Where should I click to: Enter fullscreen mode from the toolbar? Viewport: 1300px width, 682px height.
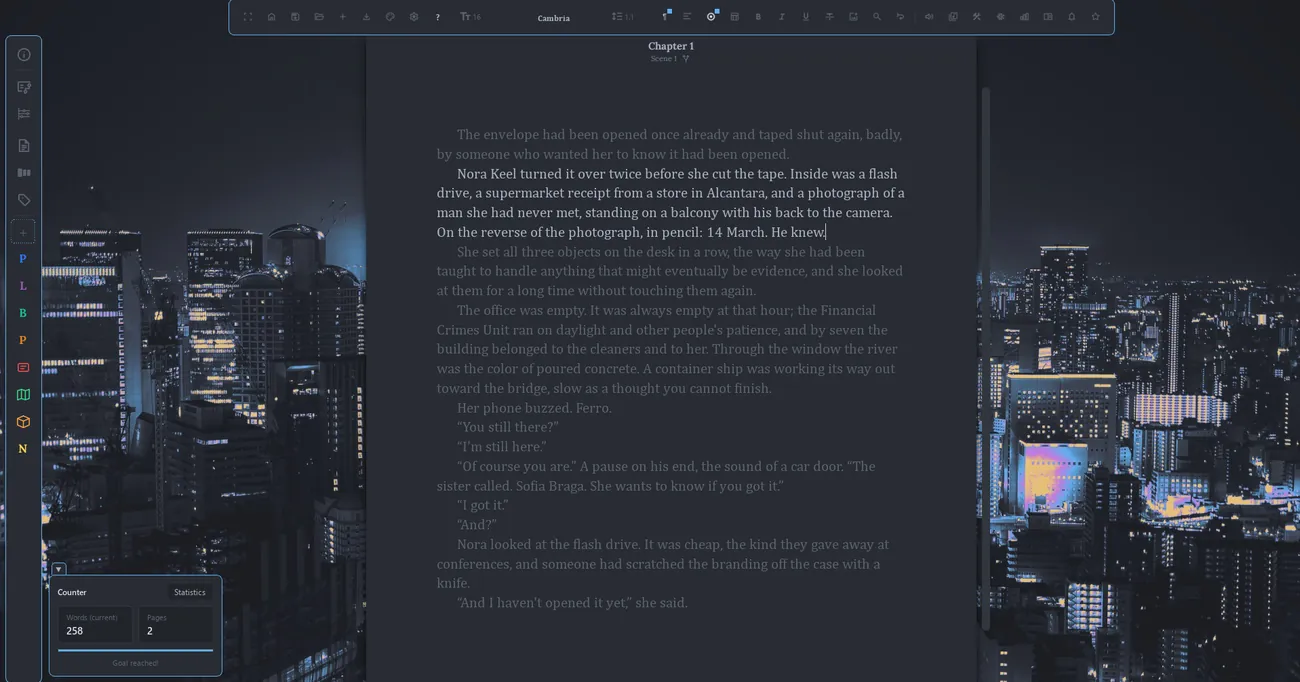click(x=247, y=17)
